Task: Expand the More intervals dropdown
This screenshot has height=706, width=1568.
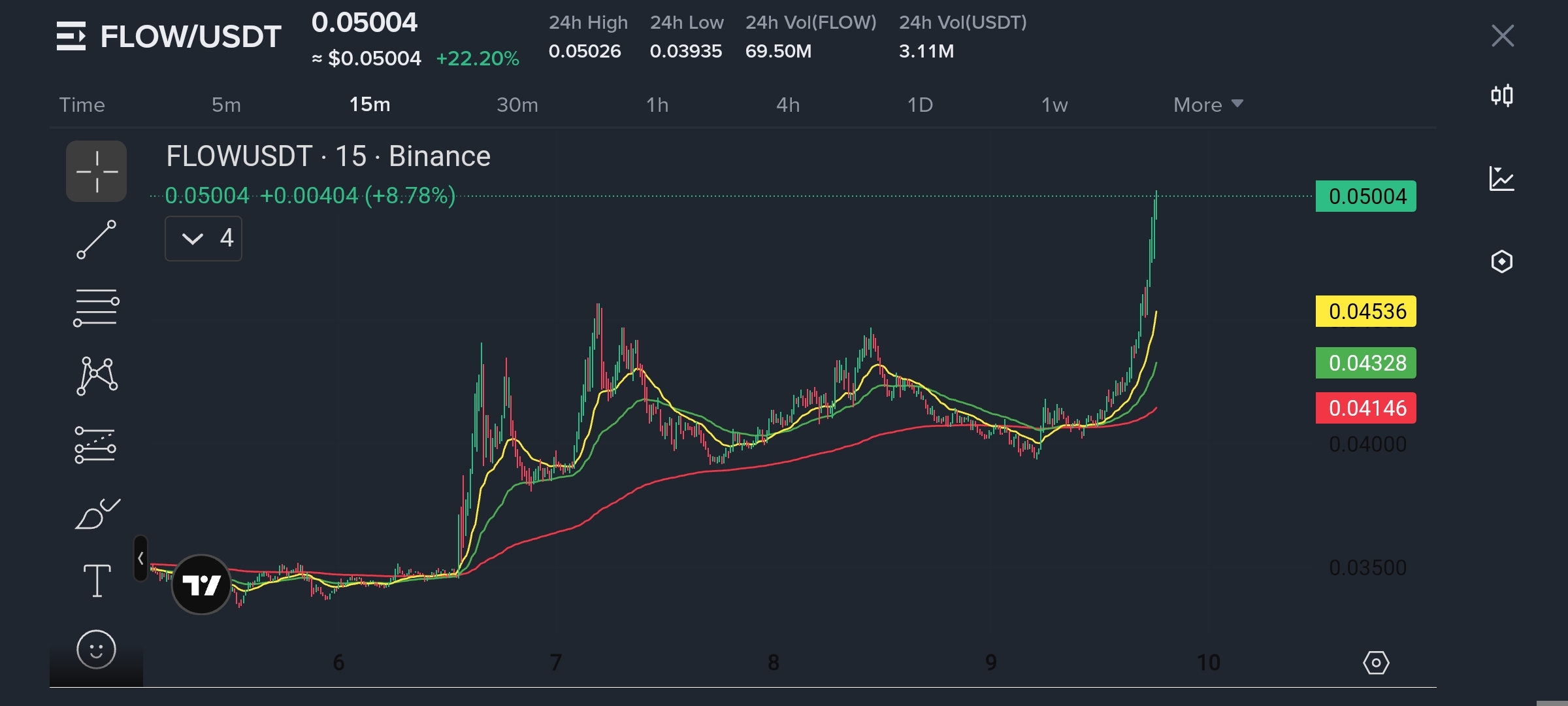Action: [x=1208, y=105]
